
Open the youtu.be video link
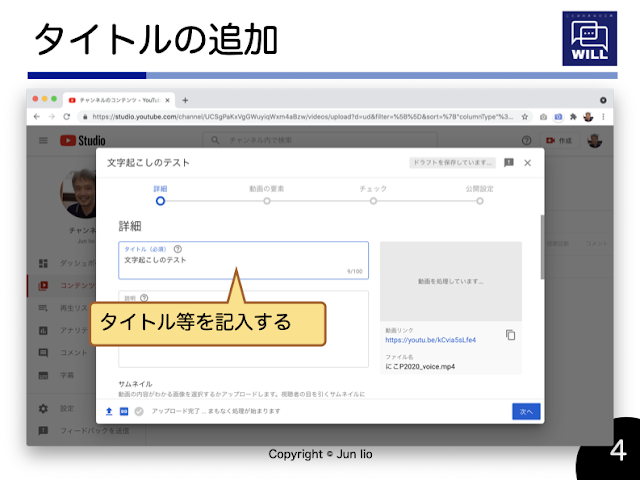point(431,340)
